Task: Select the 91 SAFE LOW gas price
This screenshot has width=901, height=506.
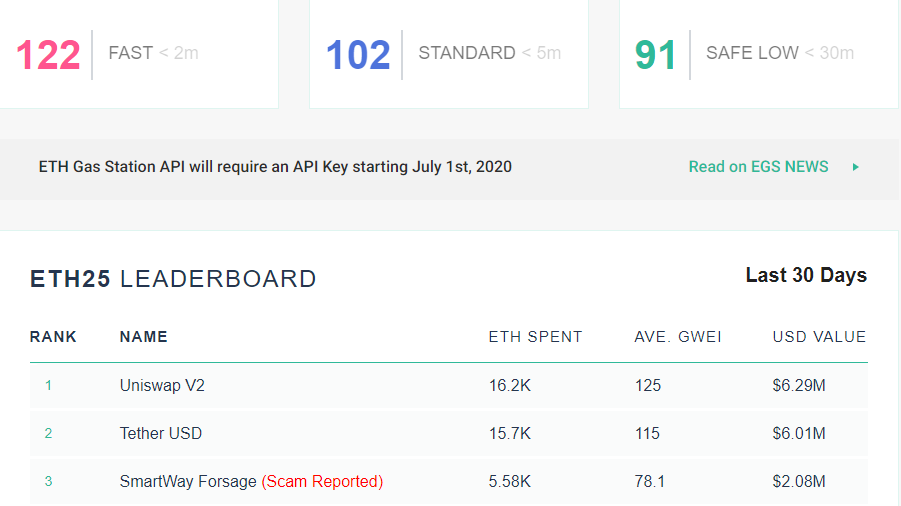Action: (x=656, y=54)
